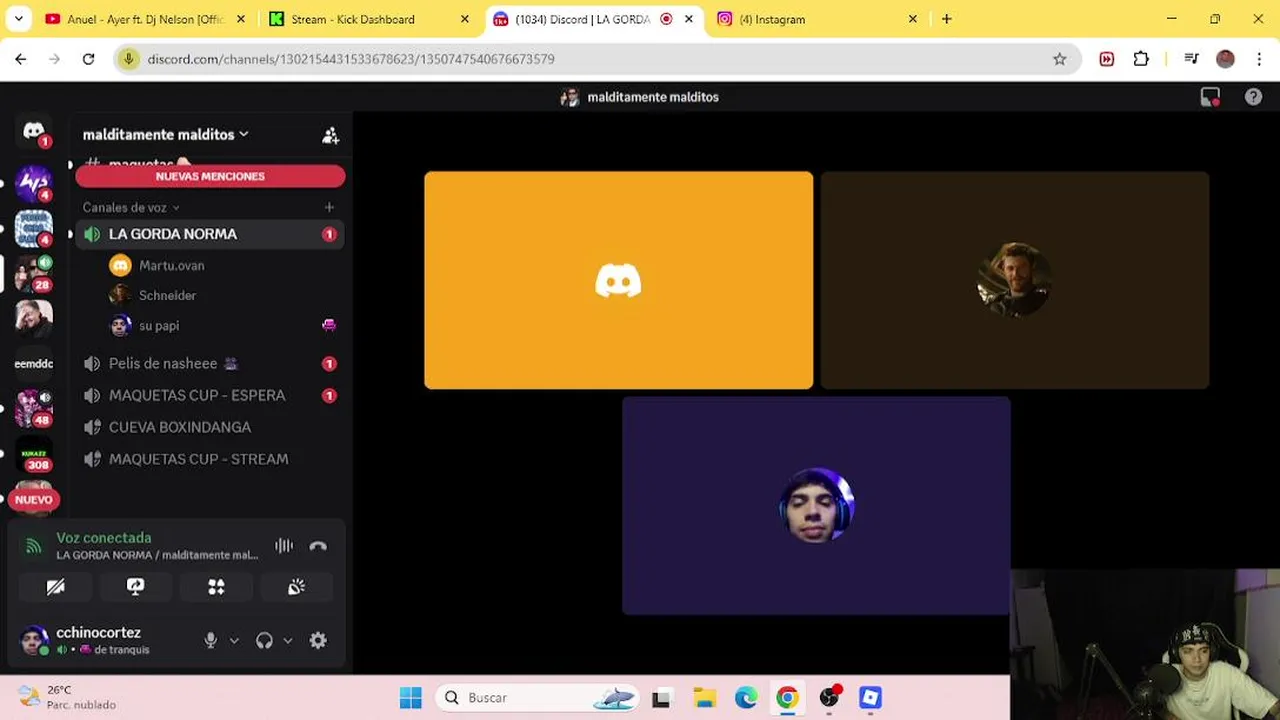The width and height of the screenshot is (1280, 720).
Task: Open Microsoft Edge from the taskbar
Action: tap(746, 698)
